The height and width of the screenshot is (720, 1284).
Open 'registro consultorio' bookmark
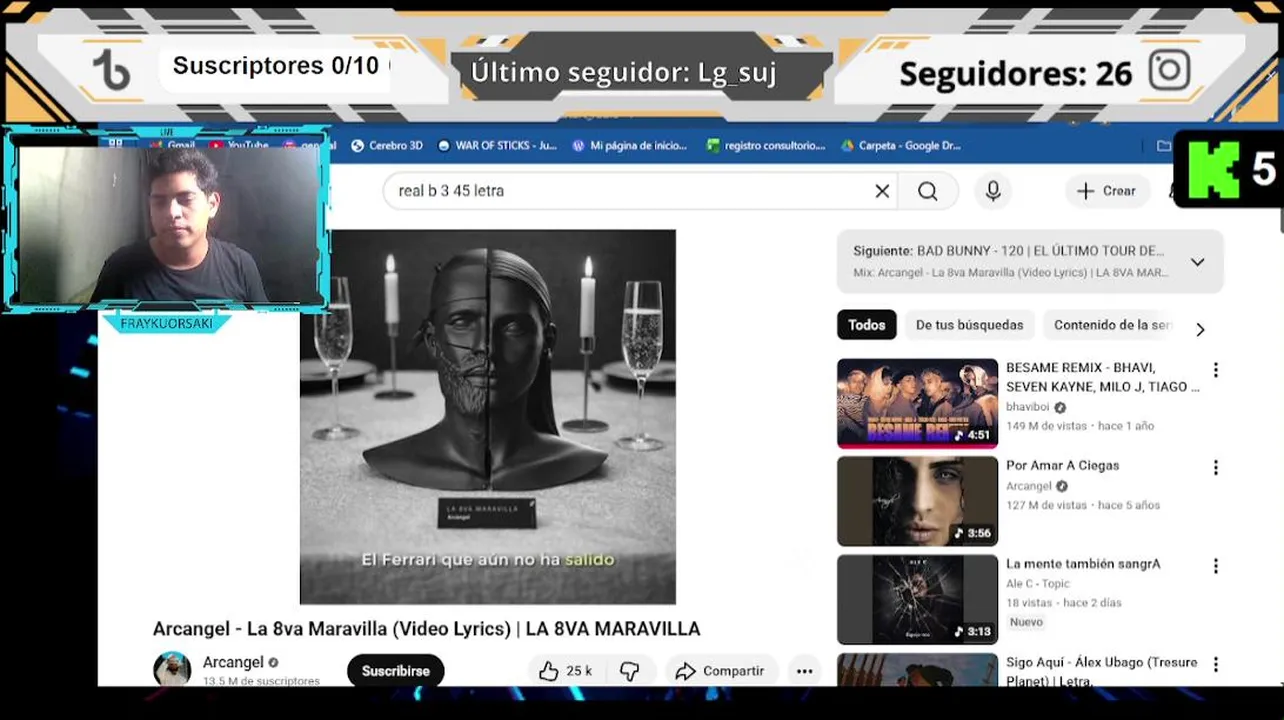point(766,146)
